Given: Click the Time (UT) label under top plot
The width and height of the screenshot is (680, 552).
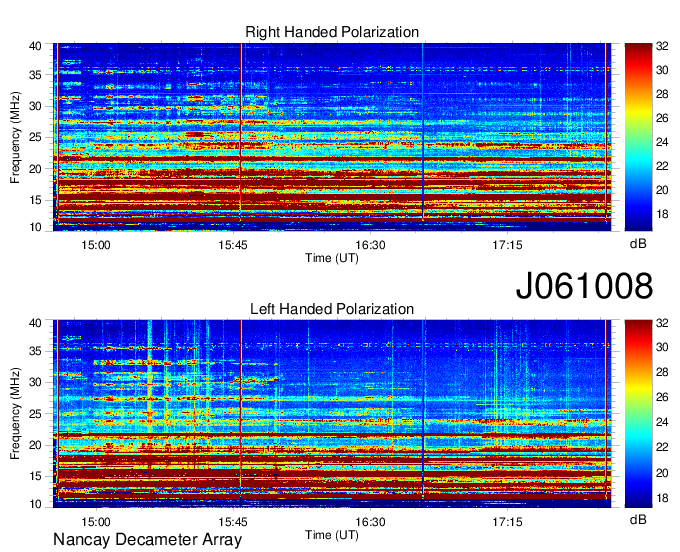Looking at the screenshot, I should 332,258.
